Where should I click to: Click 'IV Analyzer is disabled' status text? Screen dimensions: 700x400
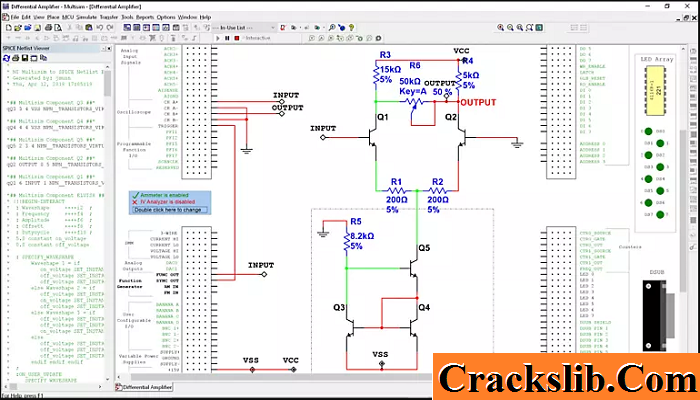coord(167,202)
